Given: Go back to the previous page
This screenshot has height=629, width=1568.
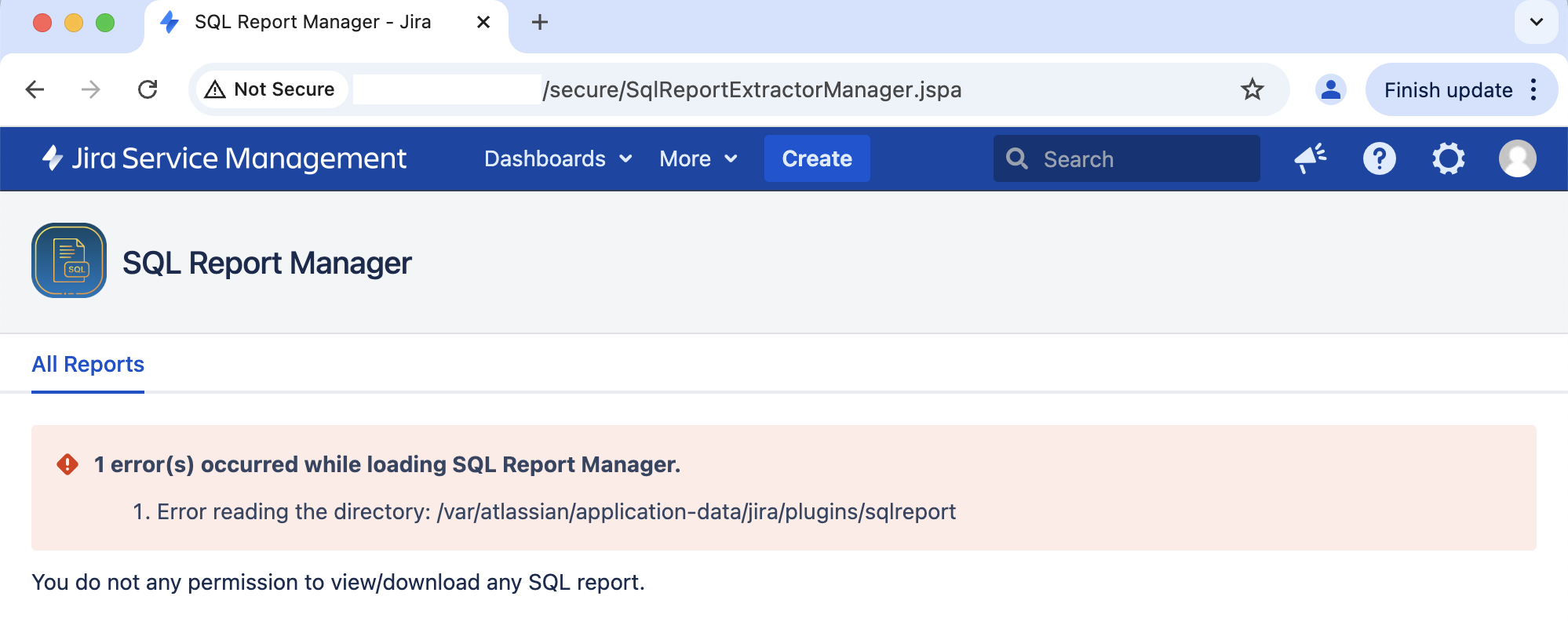Looking at the screenshot, I should coord(35,90).
